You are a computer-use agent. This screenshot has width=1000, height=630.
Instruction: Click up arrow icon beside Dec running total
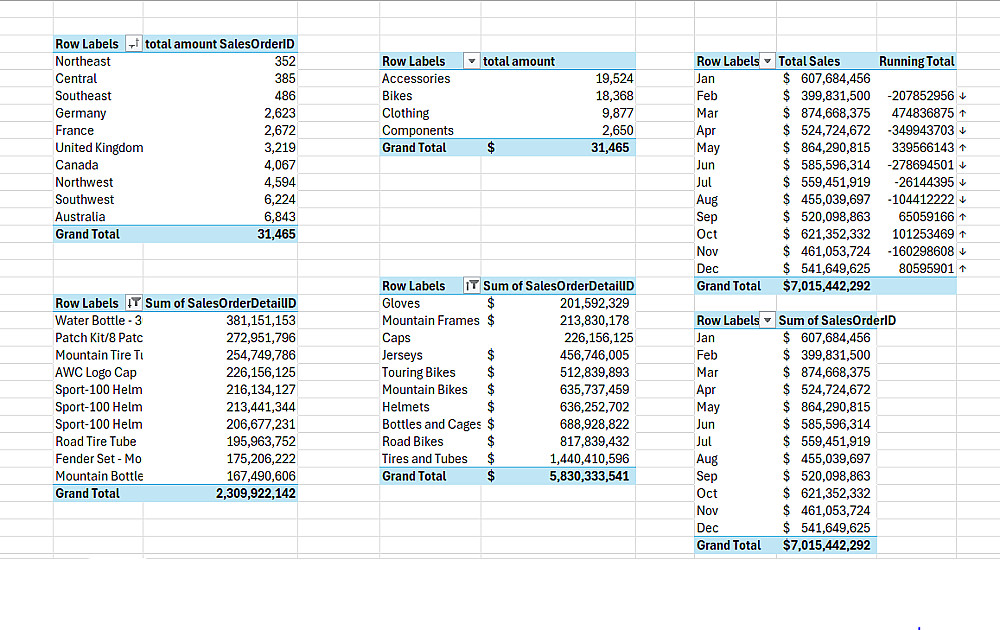pos(962,269)
